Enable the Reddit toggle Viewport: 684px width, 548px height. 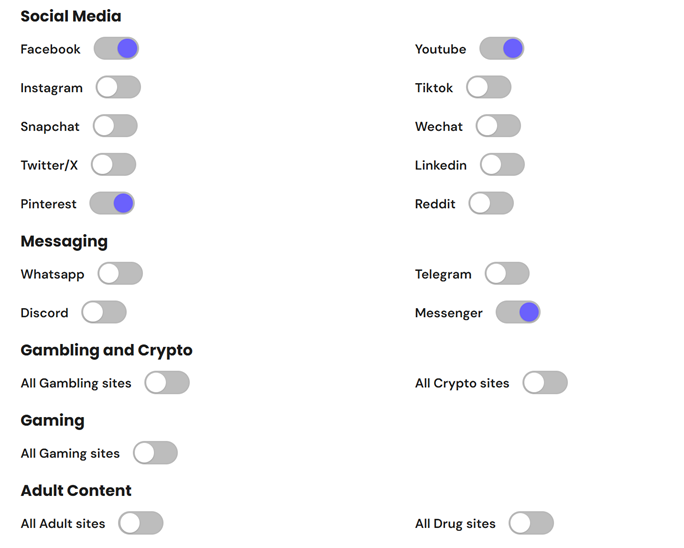point(491,203)
